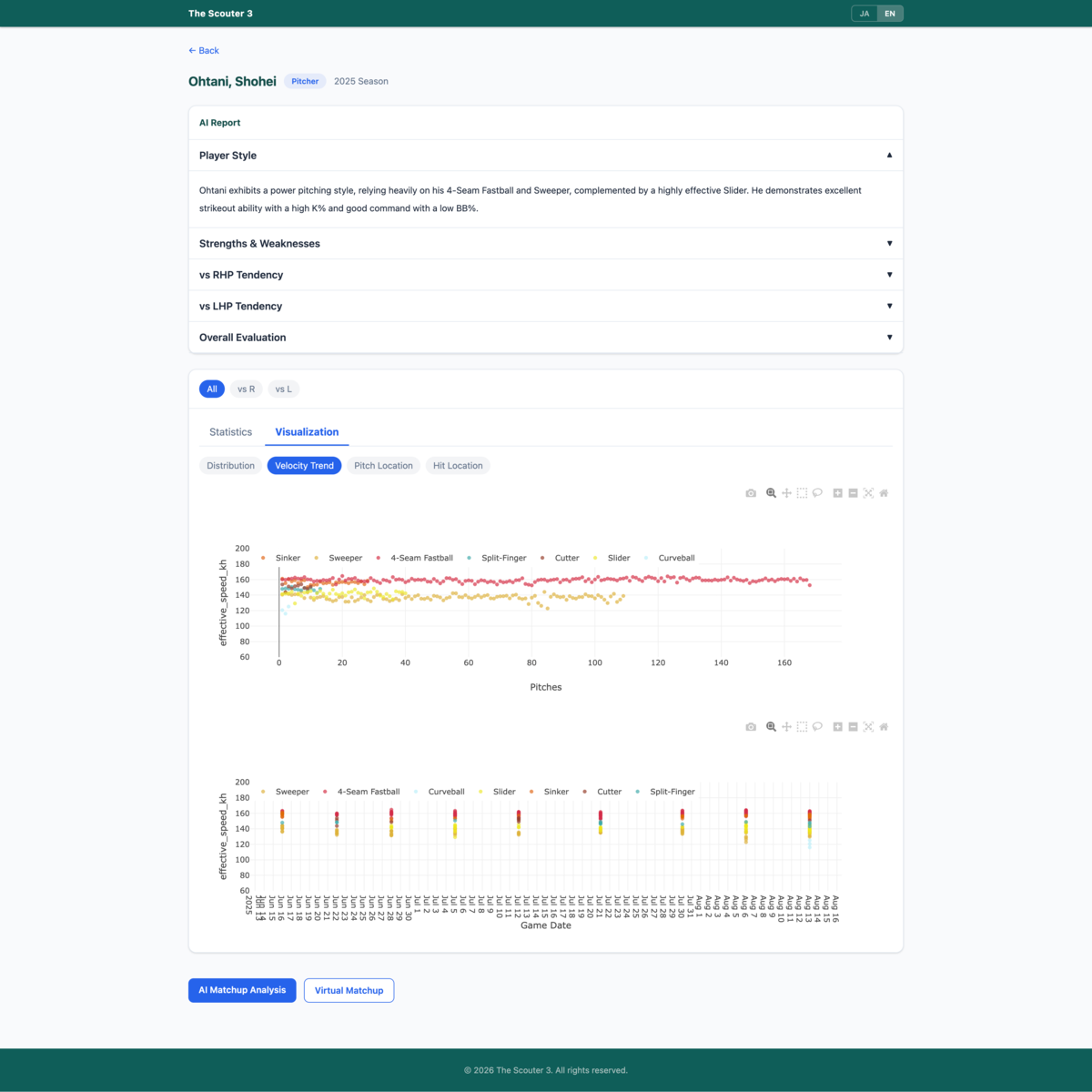The height and width of the screenshot is (1092, 1092).
Task: Select Zoom tool on the Pitches chart
Action: tap(771, 493)
